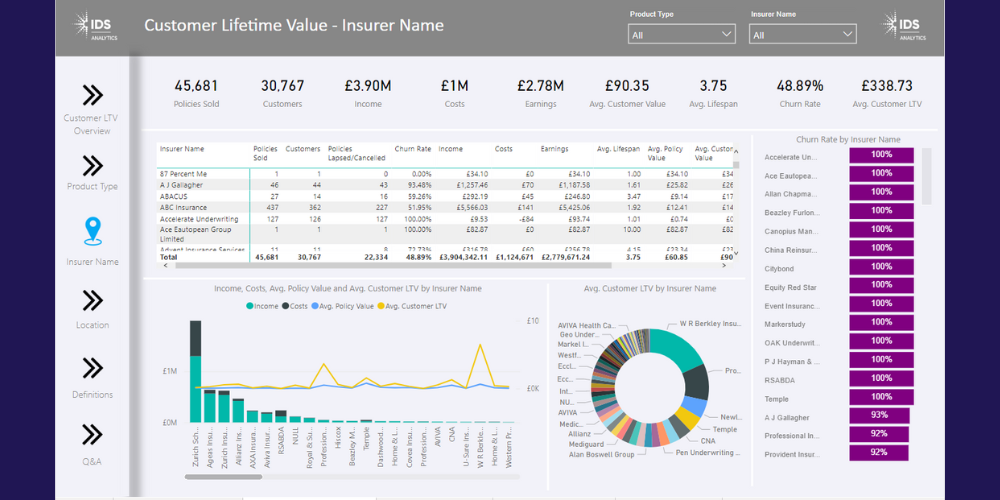This screenshot has width=1000, height=500.
Task: Open the Q&A page chevron icon
Action: coord(92,435)
